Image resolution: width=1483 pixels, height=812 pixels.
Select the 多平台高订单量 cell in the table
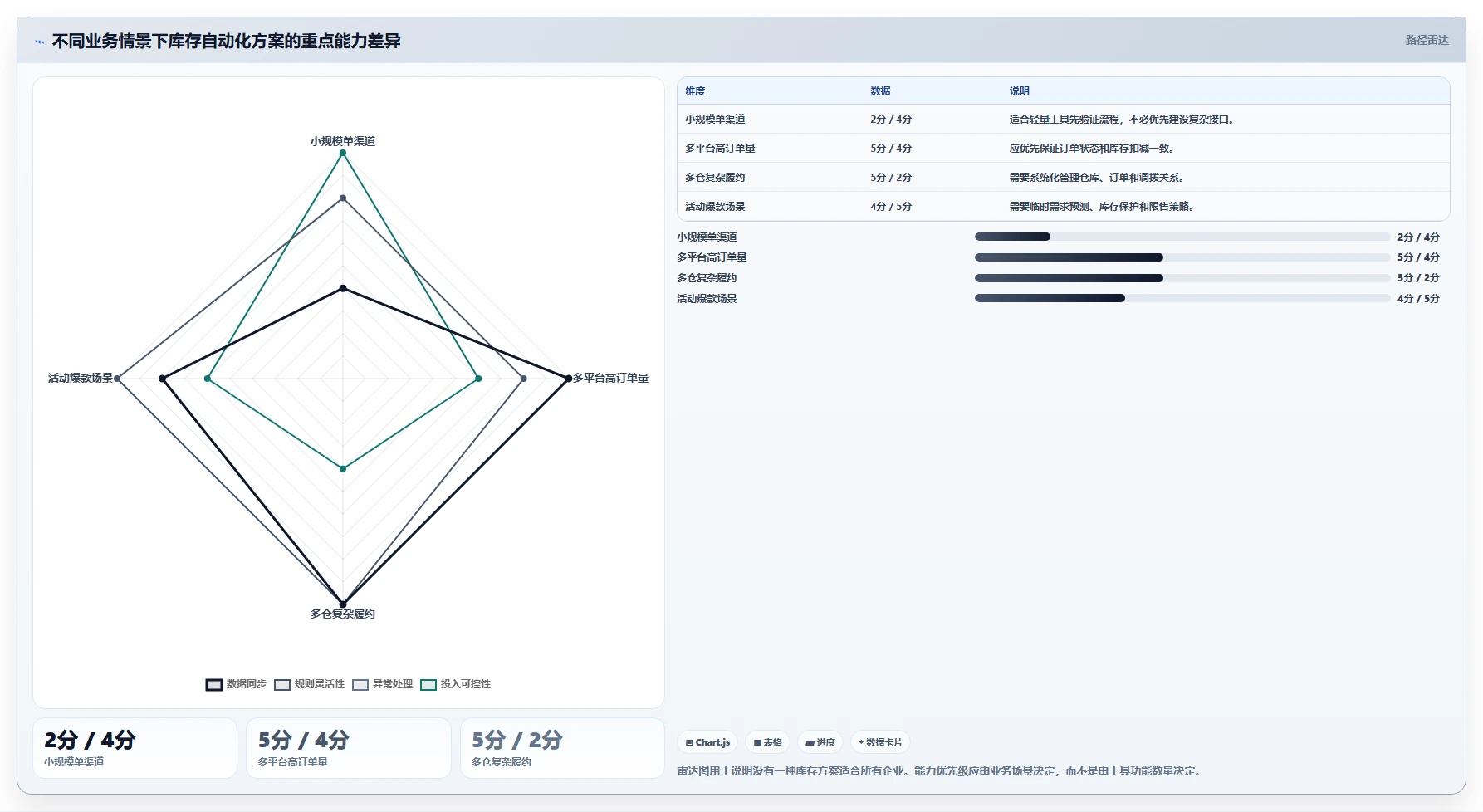click(x=720, y=149)
